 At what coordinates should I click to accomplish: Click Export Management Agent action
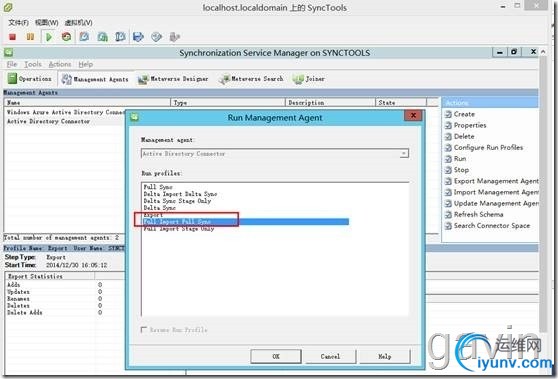tap(496, 181)
